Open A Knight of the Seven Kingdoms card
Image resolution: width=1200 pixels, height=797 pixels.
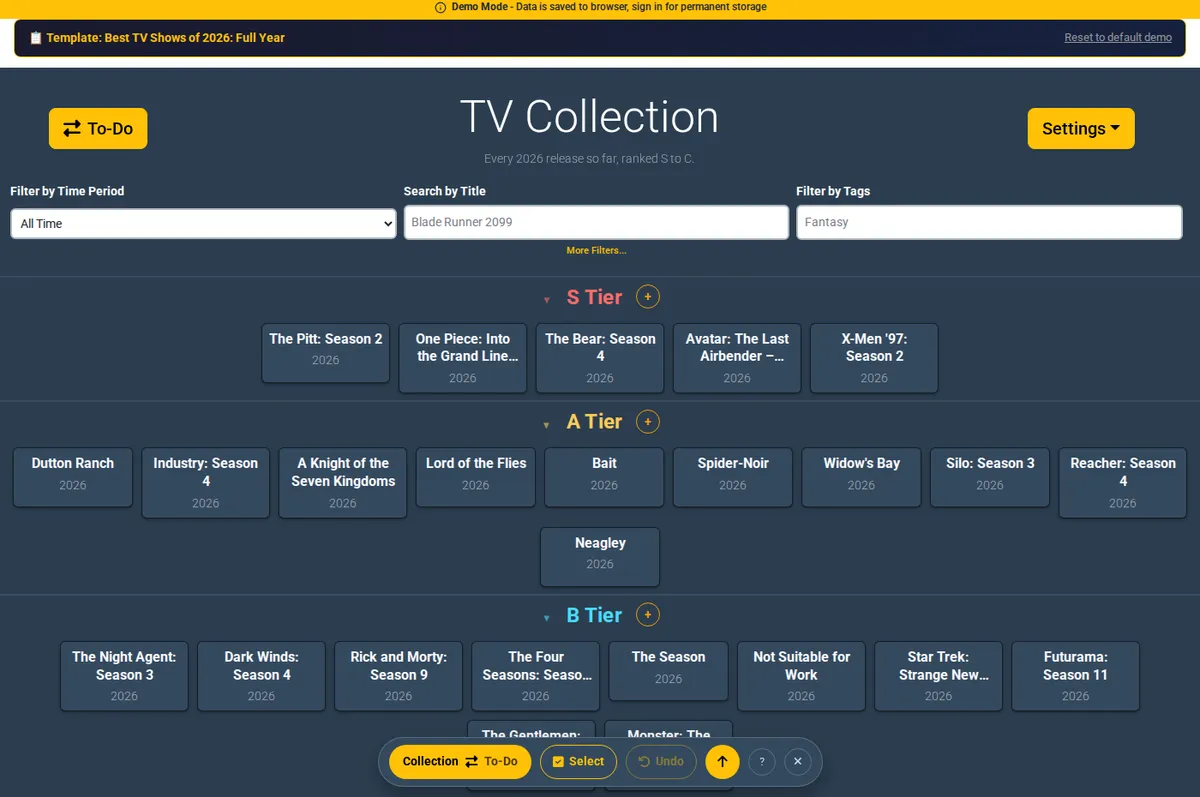click(x=343, y=482)
